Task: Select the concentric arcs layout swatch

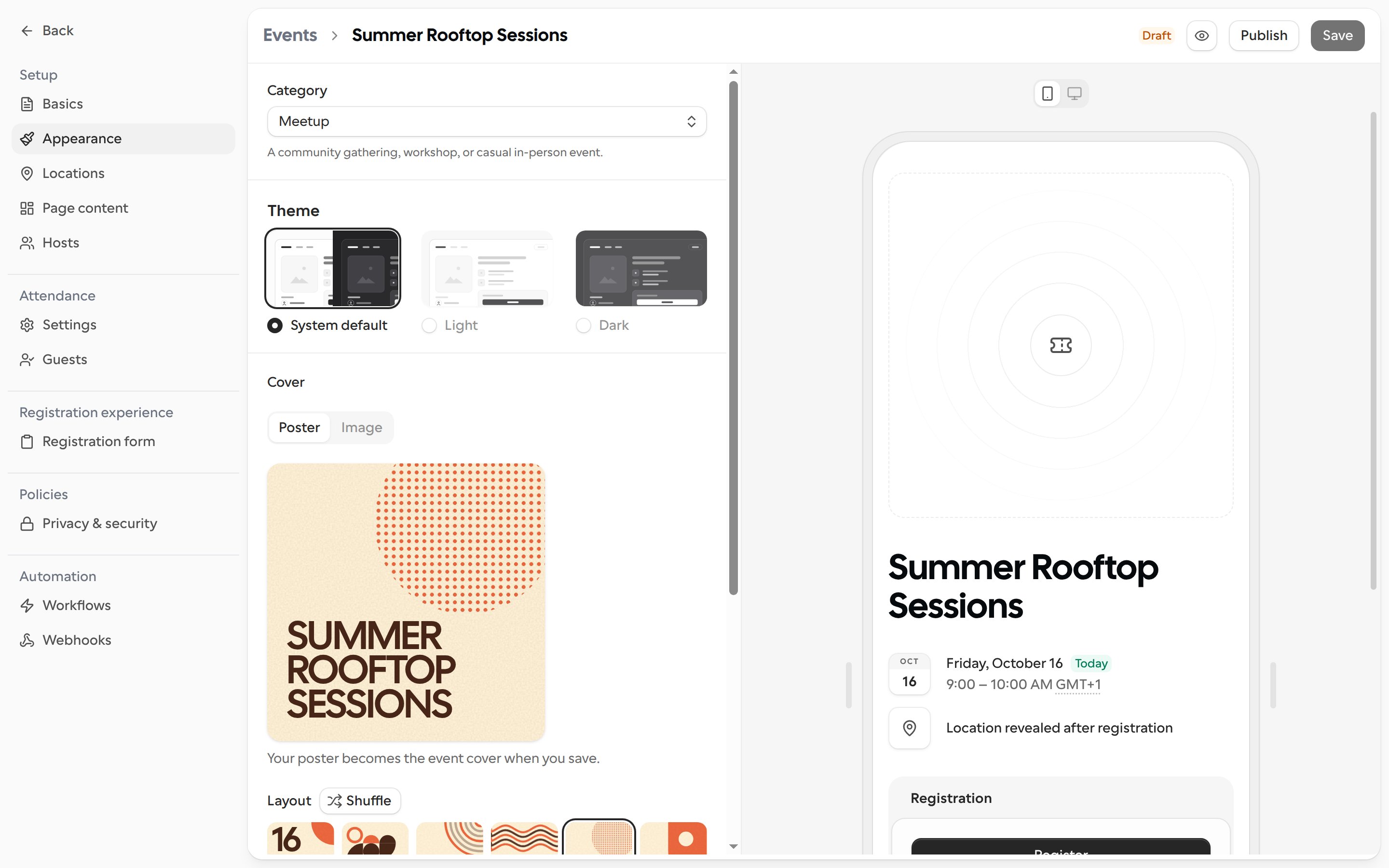Action: click(x=449, y=838)
